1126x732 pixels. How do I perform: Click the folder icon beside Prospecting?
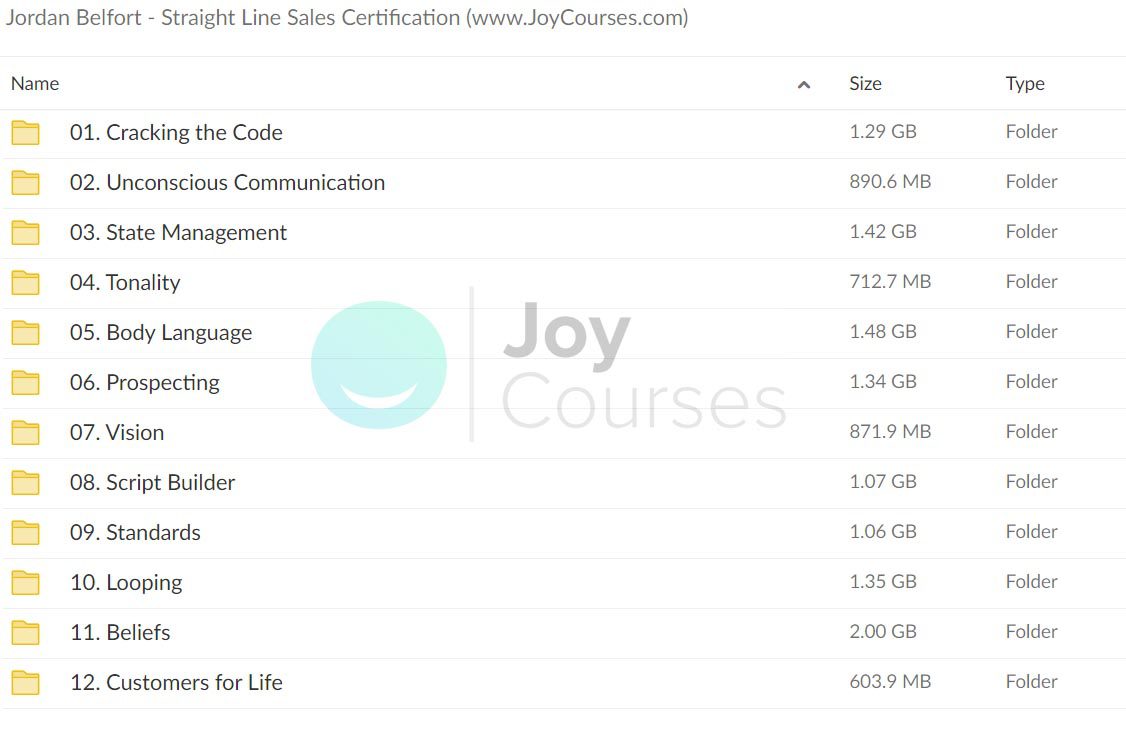pos(25,383)
